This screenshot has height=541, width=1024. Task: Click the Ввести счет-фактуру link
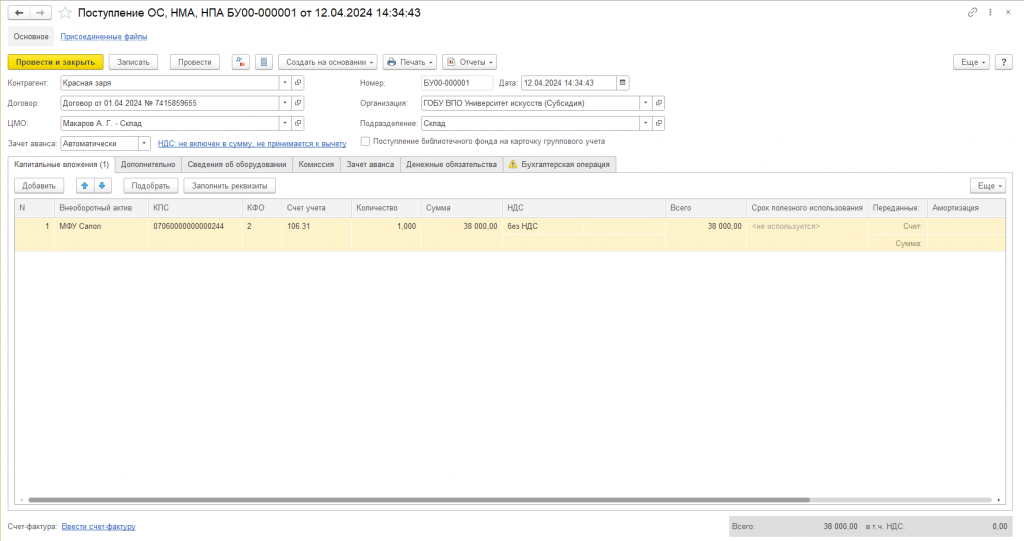[x=99, y=527]
